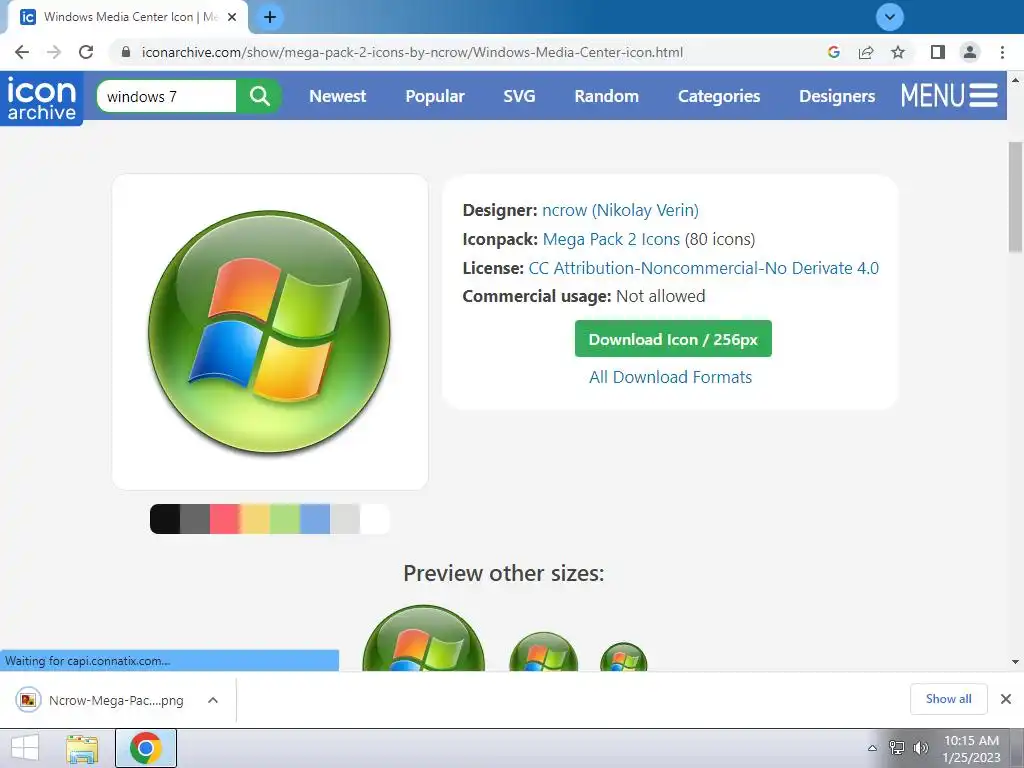
Task: Go back with the browser back arrow
Action: (22, 52)
